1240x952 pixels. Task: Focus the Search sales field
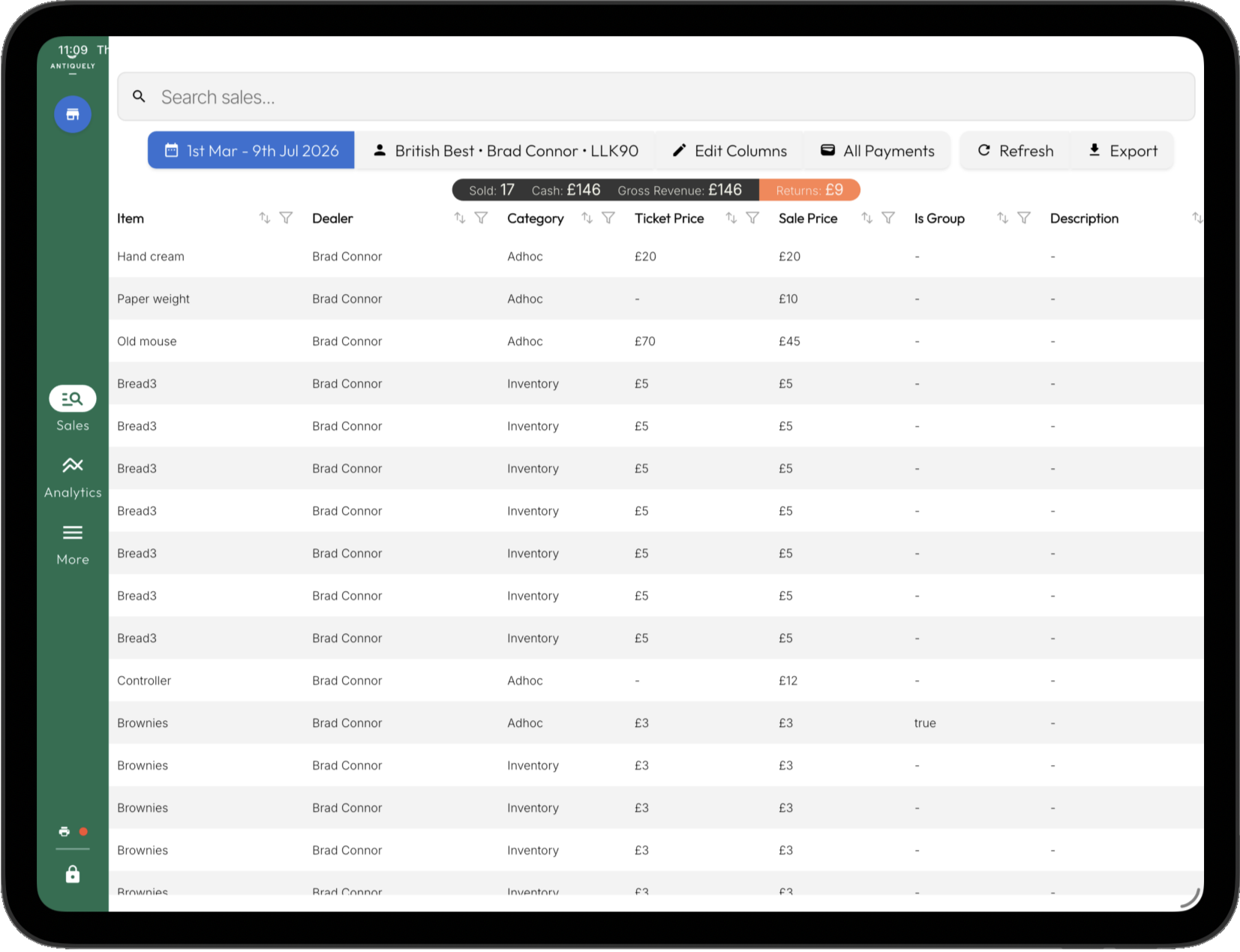click(x=656, y=97)
